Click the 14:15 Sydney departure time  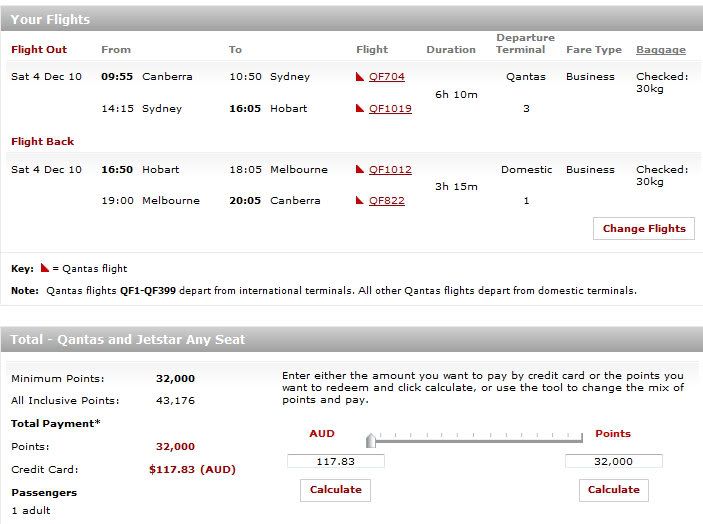point(117,108)
